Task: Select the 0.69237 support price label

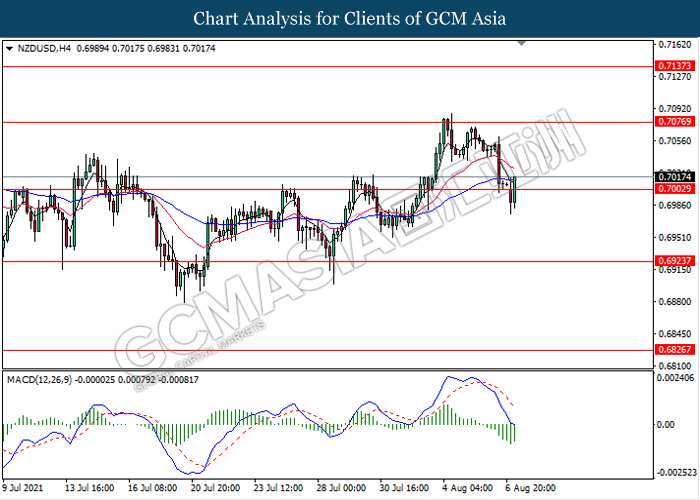Action: (x=675, y=261)
